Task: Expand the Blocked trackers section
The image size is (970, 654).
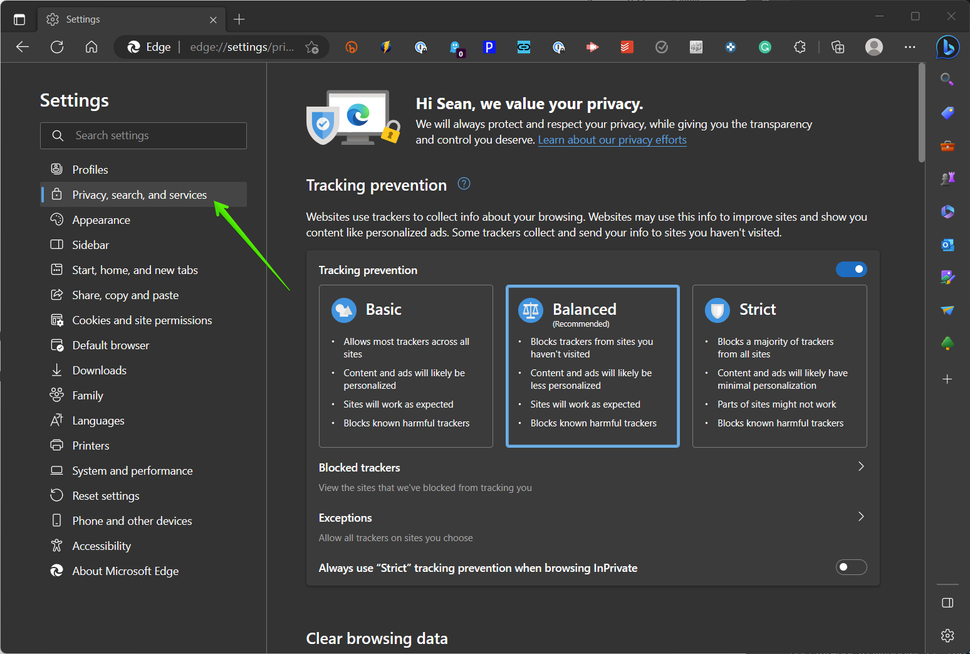Action: click(860, 466)
